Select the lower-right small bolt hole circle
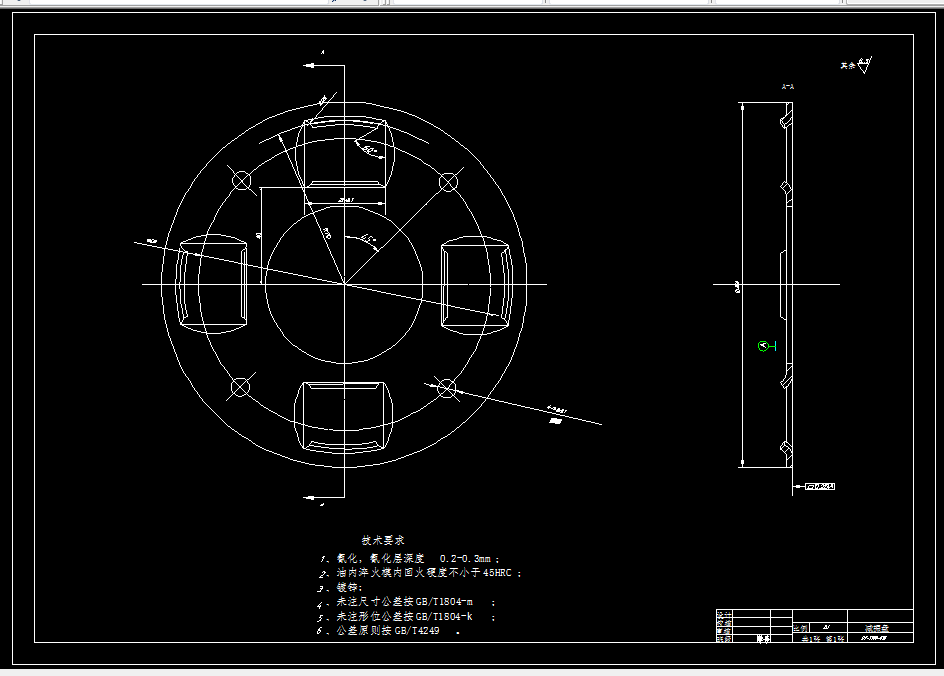Image resolution: width=944 pixels, height=676 pixels. pyautogui.click(x=446, y=388)
